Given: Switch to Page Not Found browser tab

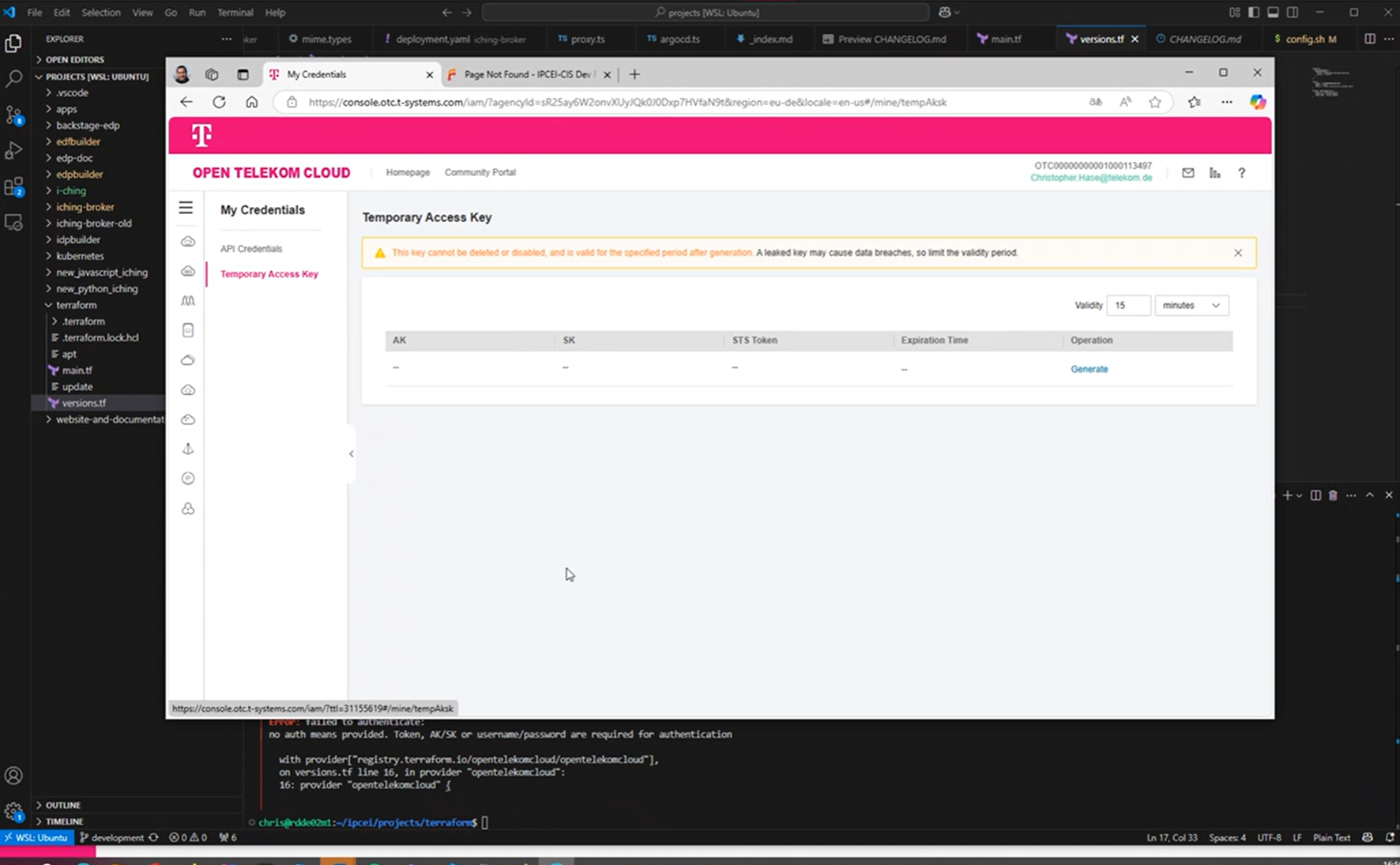Looking at the screenshot, I should point(529,74).
